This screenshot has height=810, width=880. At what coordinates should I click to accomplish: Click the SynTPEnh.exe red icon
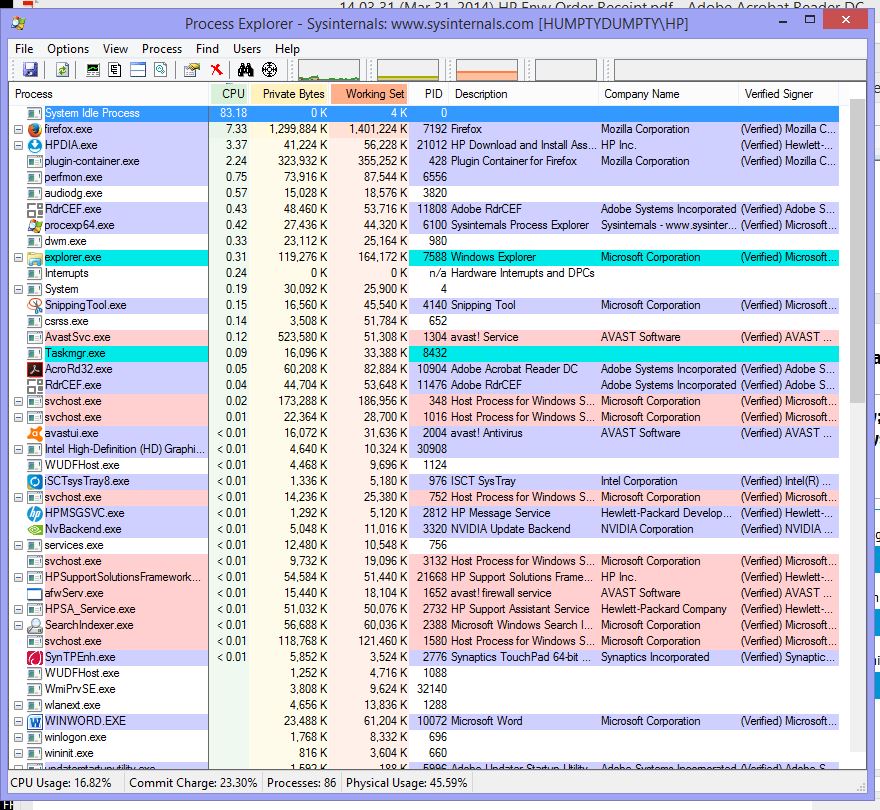tap(35, 657)
